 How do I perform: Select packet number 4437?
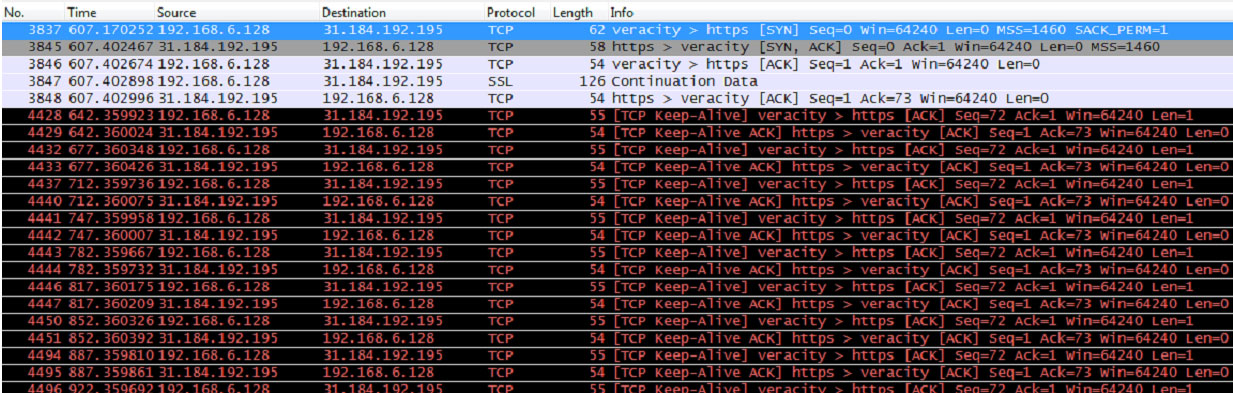pyautogui.click(x=616, y=184)
